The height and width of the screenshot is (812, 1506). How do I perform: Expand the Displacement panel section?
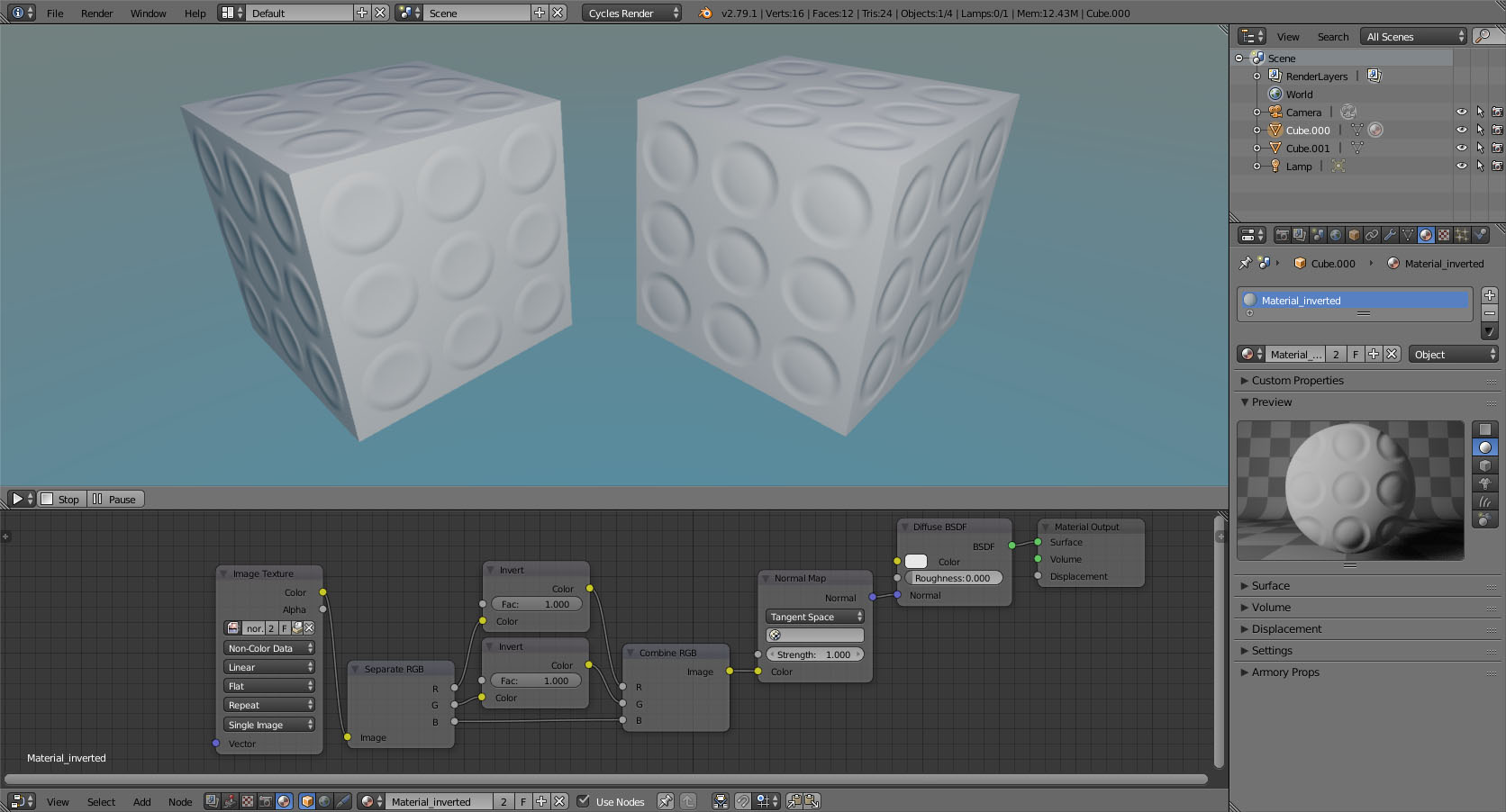[1286, 628]
